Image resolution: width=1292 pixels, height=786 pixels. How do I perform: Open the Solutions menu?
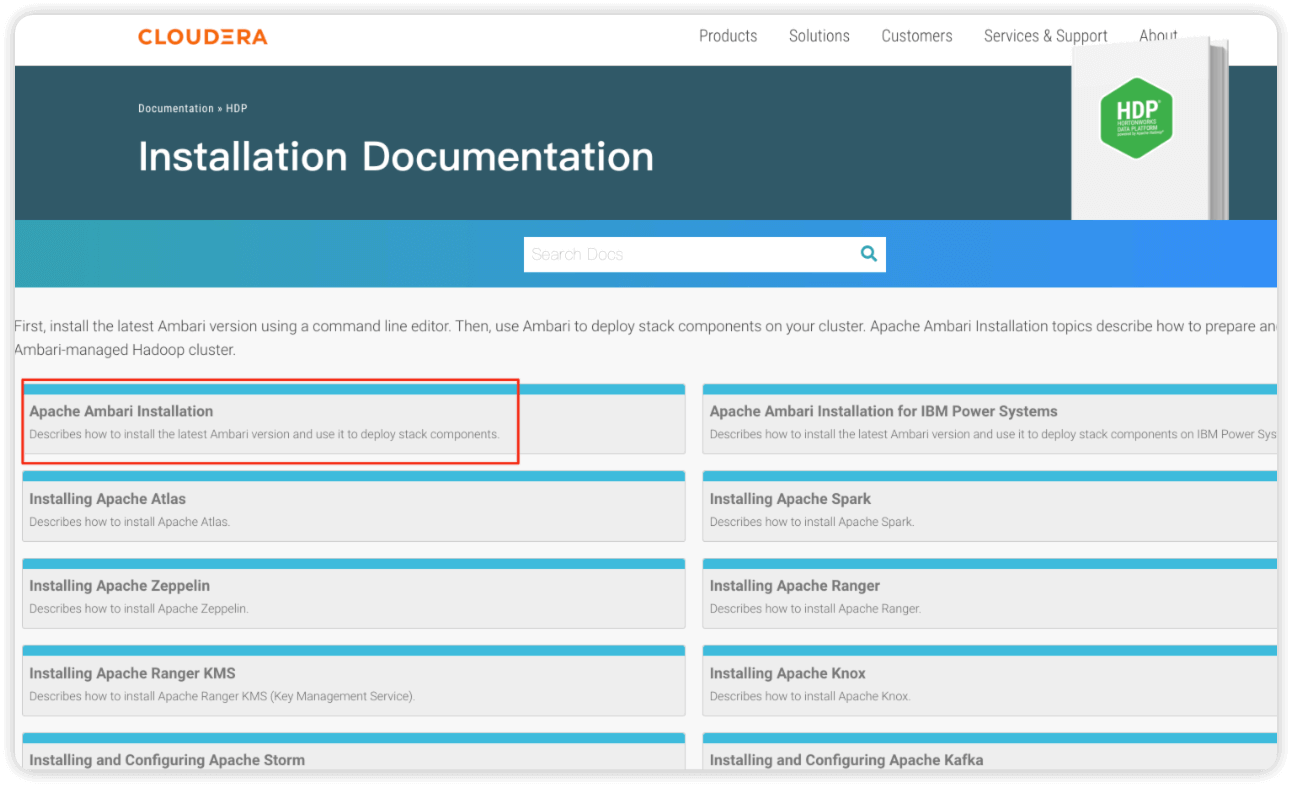click(x=819, y=36)
